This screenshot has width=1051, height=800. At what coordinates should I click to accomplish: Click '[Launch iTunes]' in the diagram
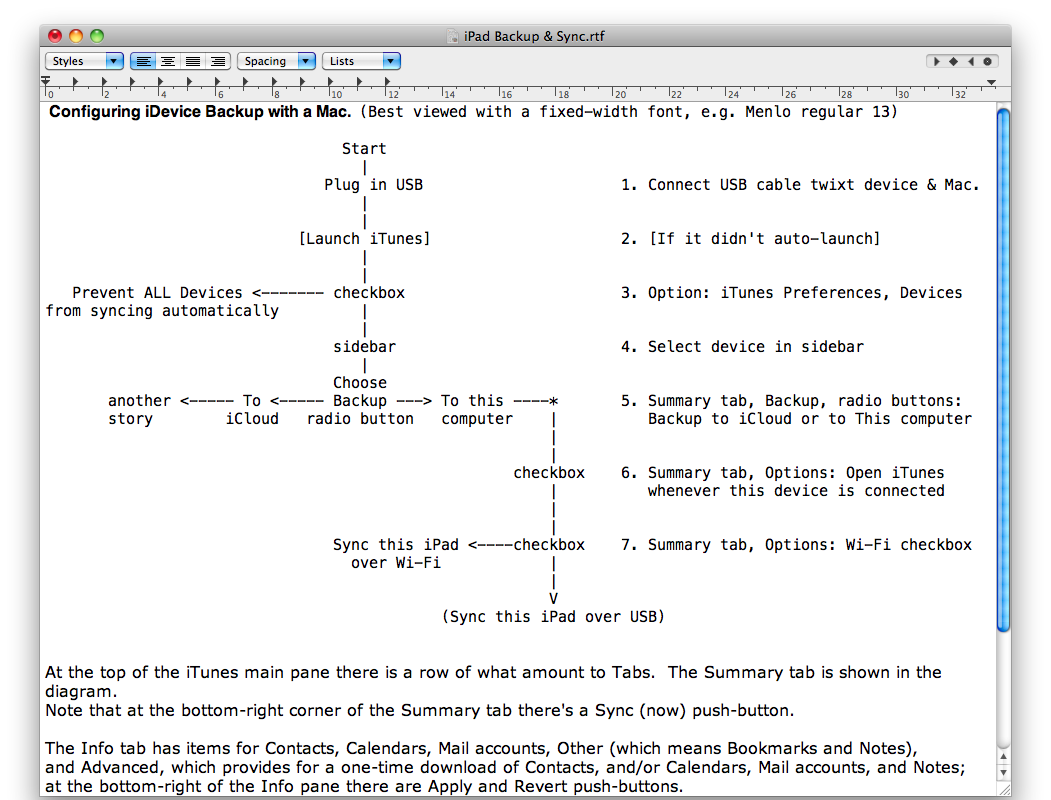(365, 239)
